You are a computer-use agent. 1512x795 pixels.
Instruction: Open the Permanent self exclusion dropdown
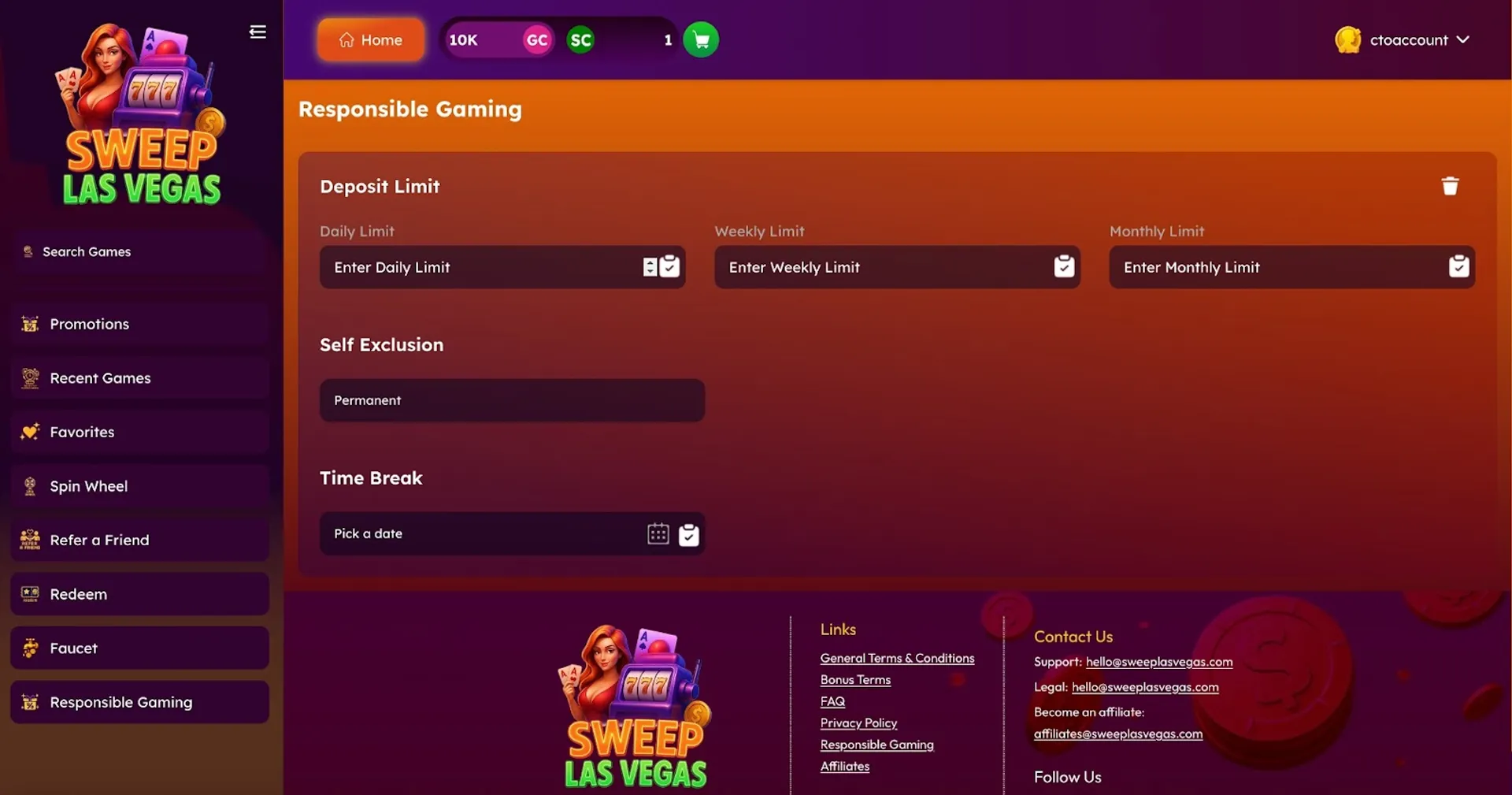point(512,400)
